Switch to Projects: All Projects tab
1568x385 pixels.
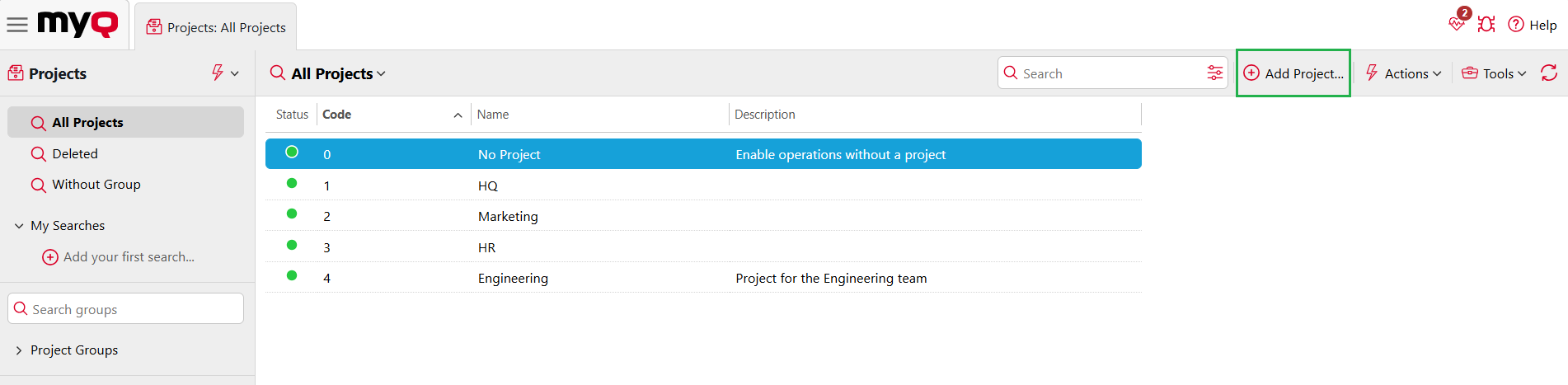[216, 27]
